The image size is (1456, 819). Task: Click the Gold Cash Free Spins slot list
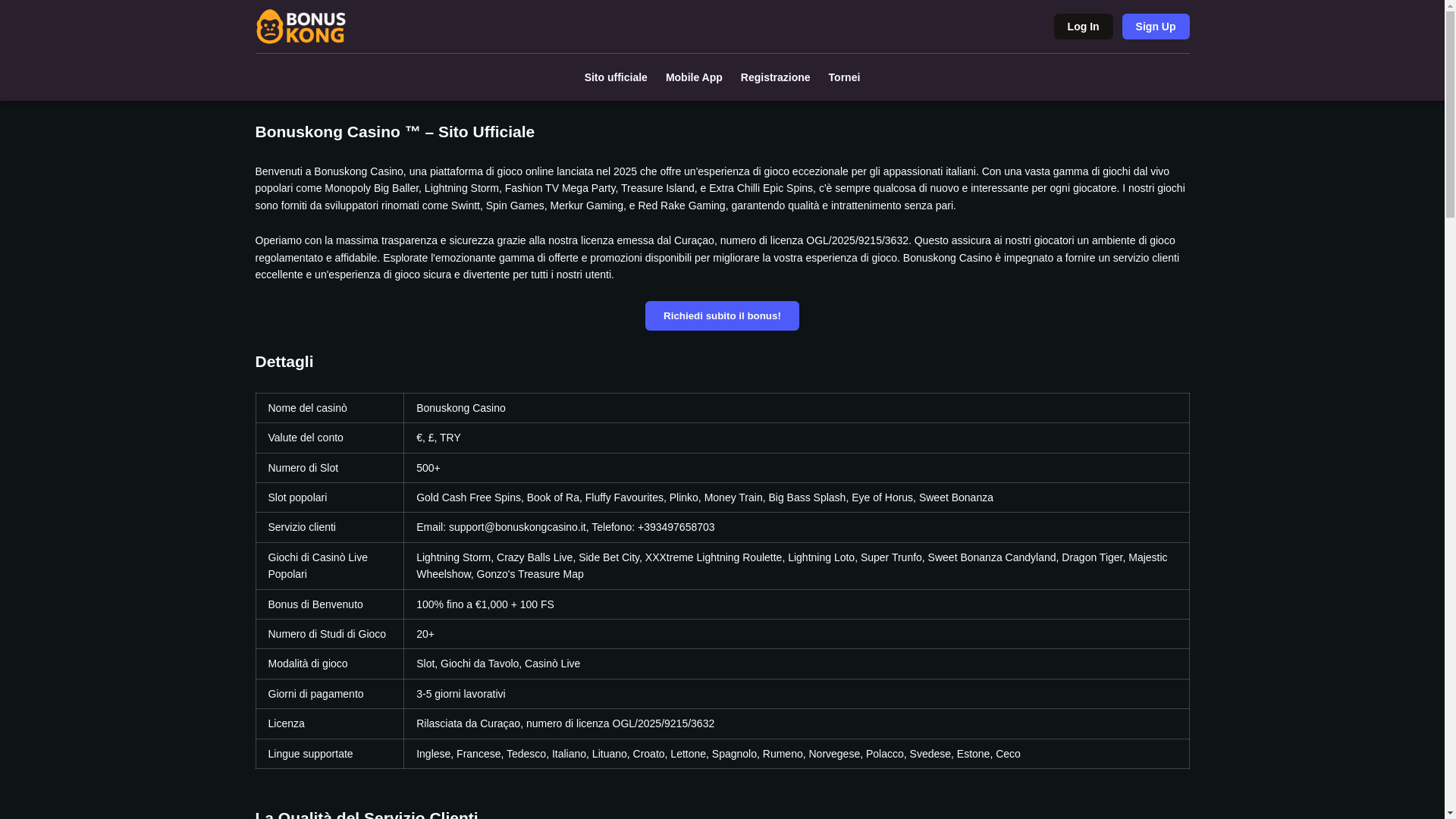click(796, 497)
